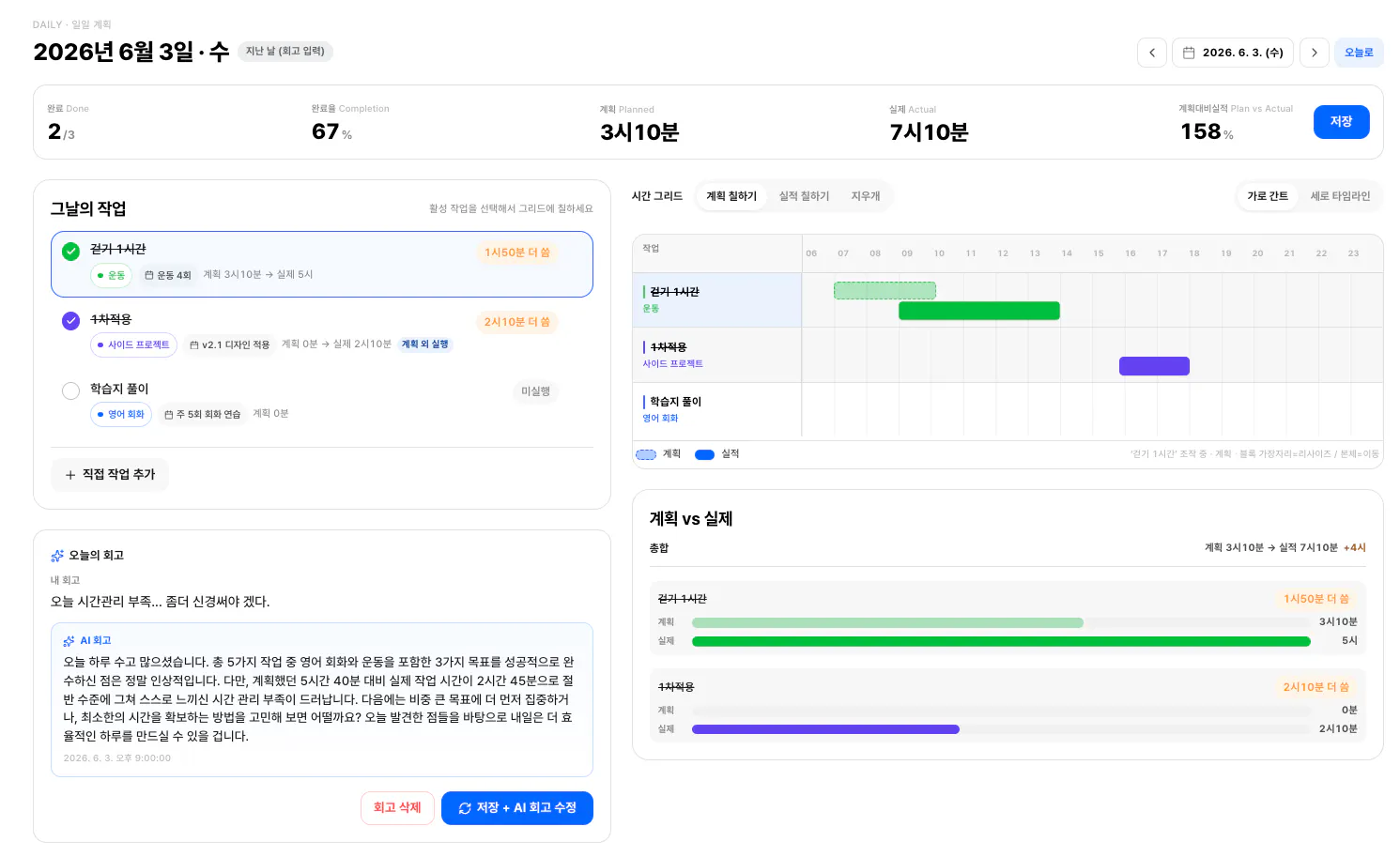Image resolution: width=1400 pixels, height=857 pixels.
Task: Click the 09 hour column header
Action: coord(907,253)
